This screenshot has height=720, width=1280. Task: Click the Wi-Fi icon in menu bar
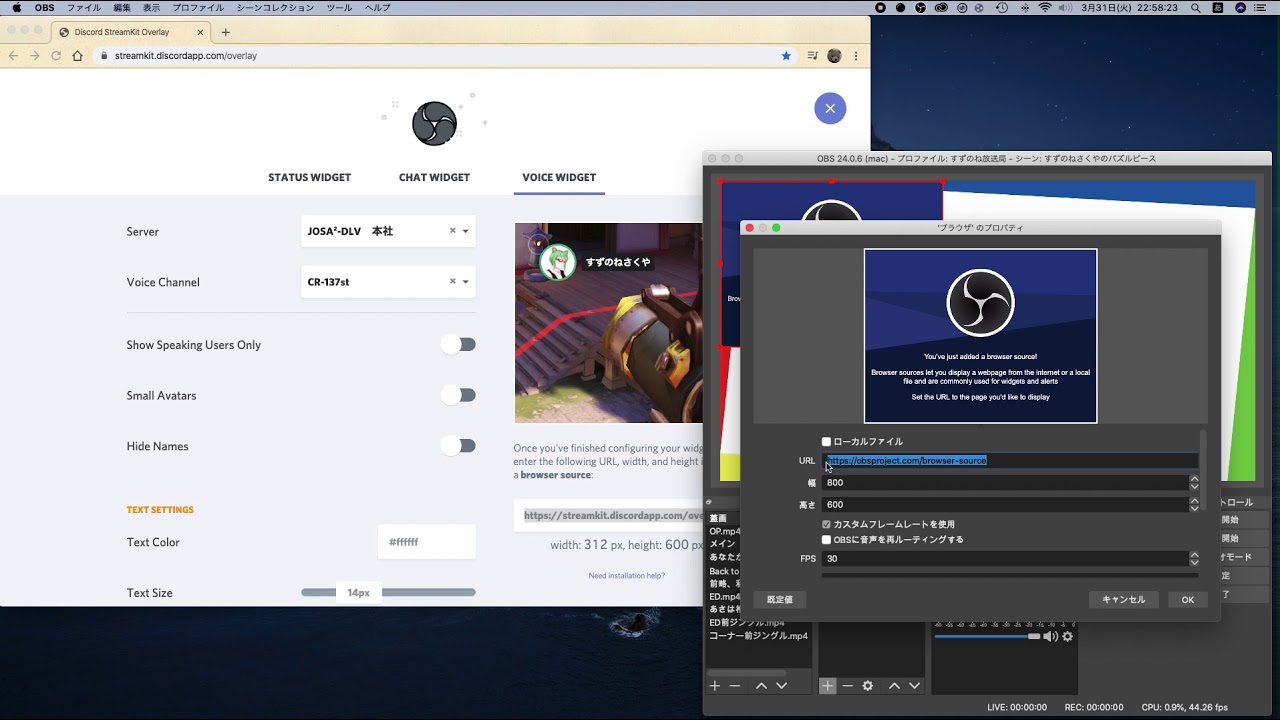1045,8
